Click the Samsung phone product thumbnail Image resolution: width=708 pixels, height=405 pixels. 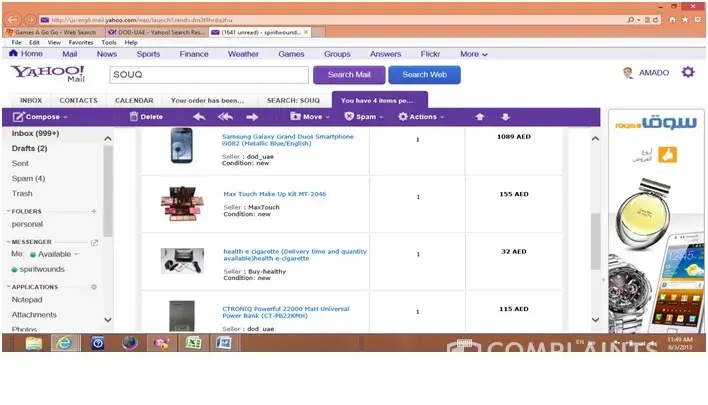click(182, 145)
